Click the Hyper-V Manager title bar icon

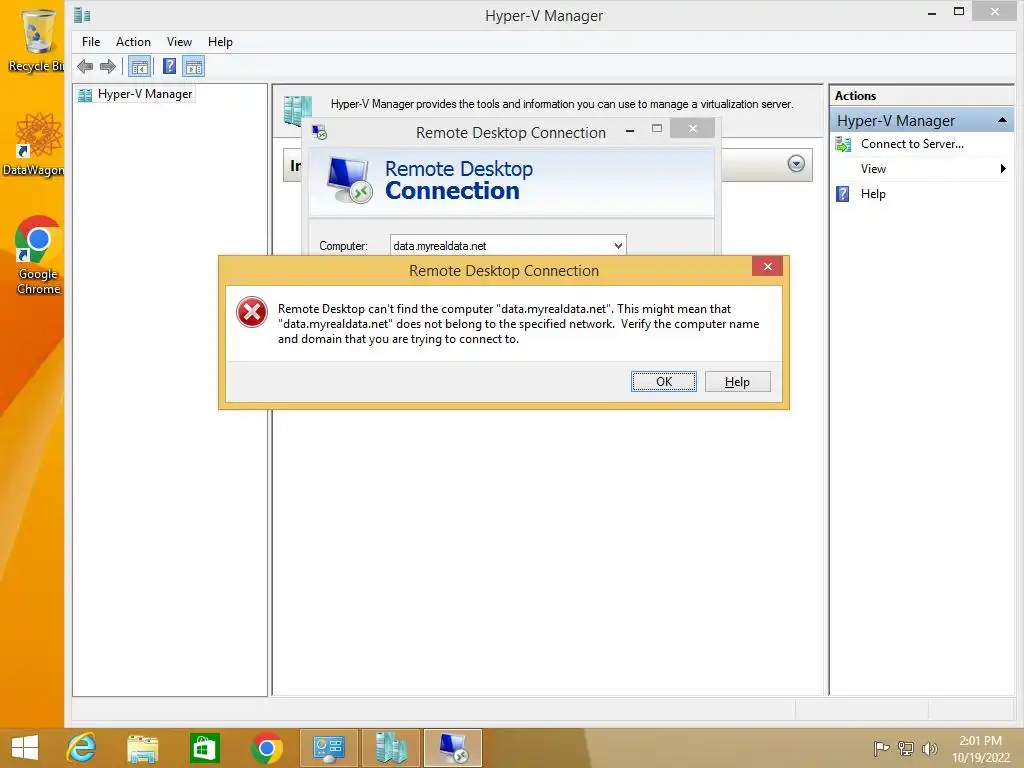82,15
